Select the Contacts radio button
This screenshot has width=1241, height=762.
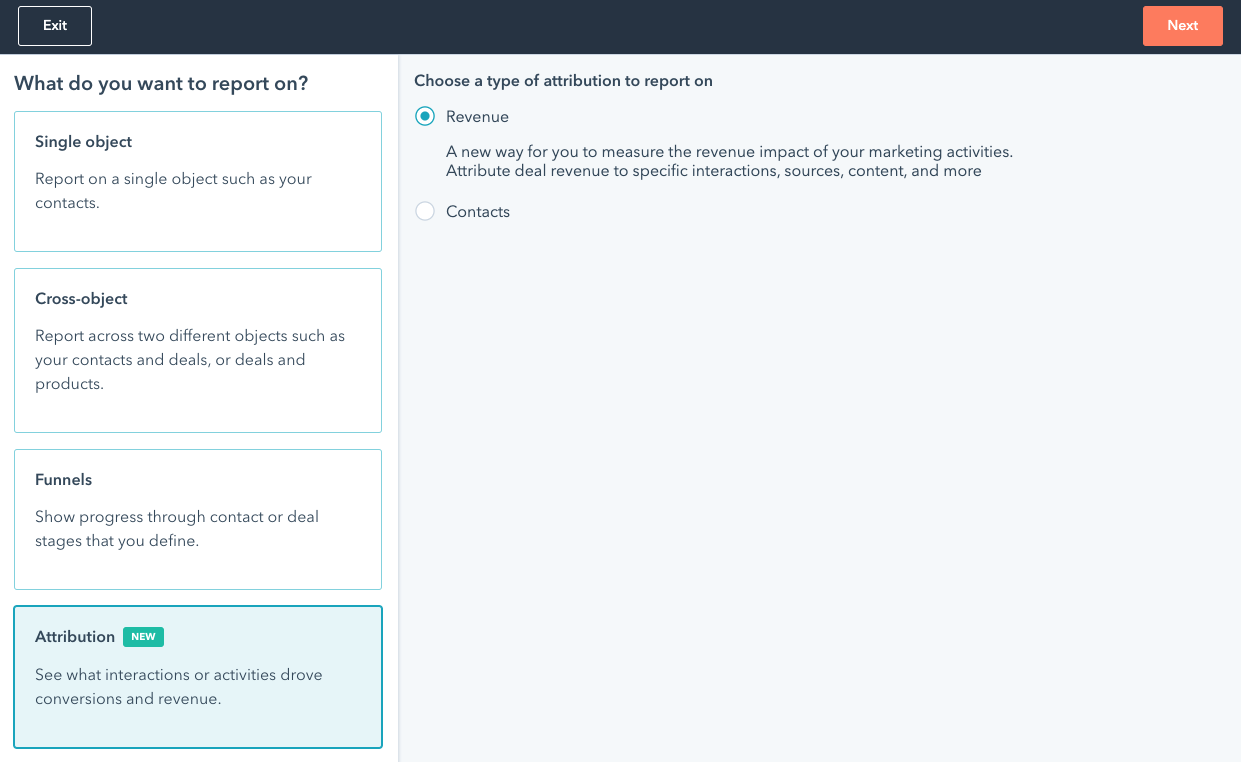pyautogui.click(x=425, y=212)
